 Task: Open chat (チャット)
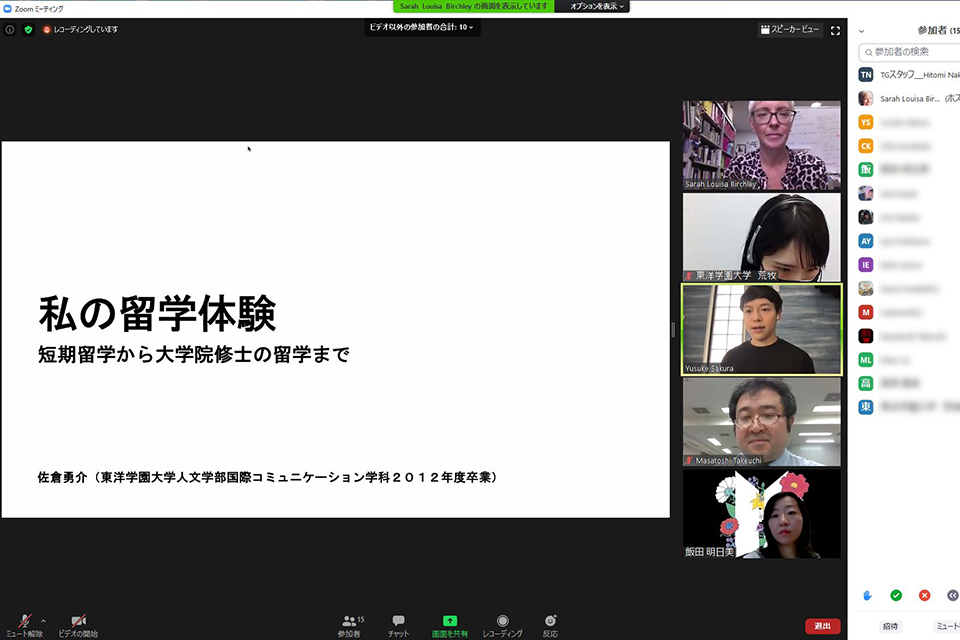[x=399, y=626]
